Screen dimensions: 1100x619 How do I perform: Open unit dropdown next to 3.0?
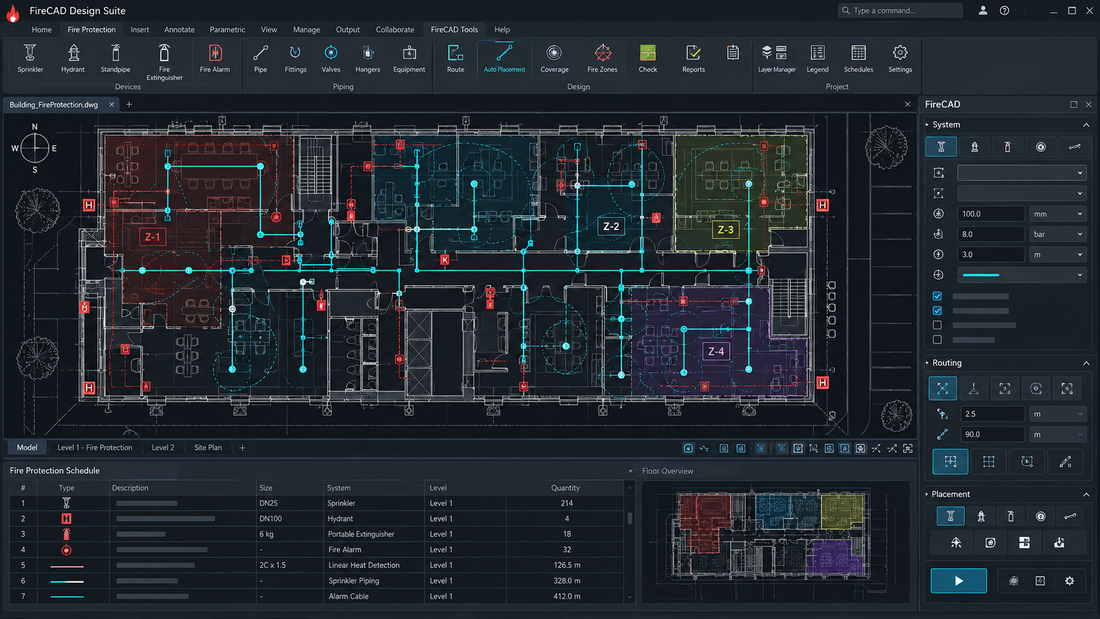[x=1059, y=254]
